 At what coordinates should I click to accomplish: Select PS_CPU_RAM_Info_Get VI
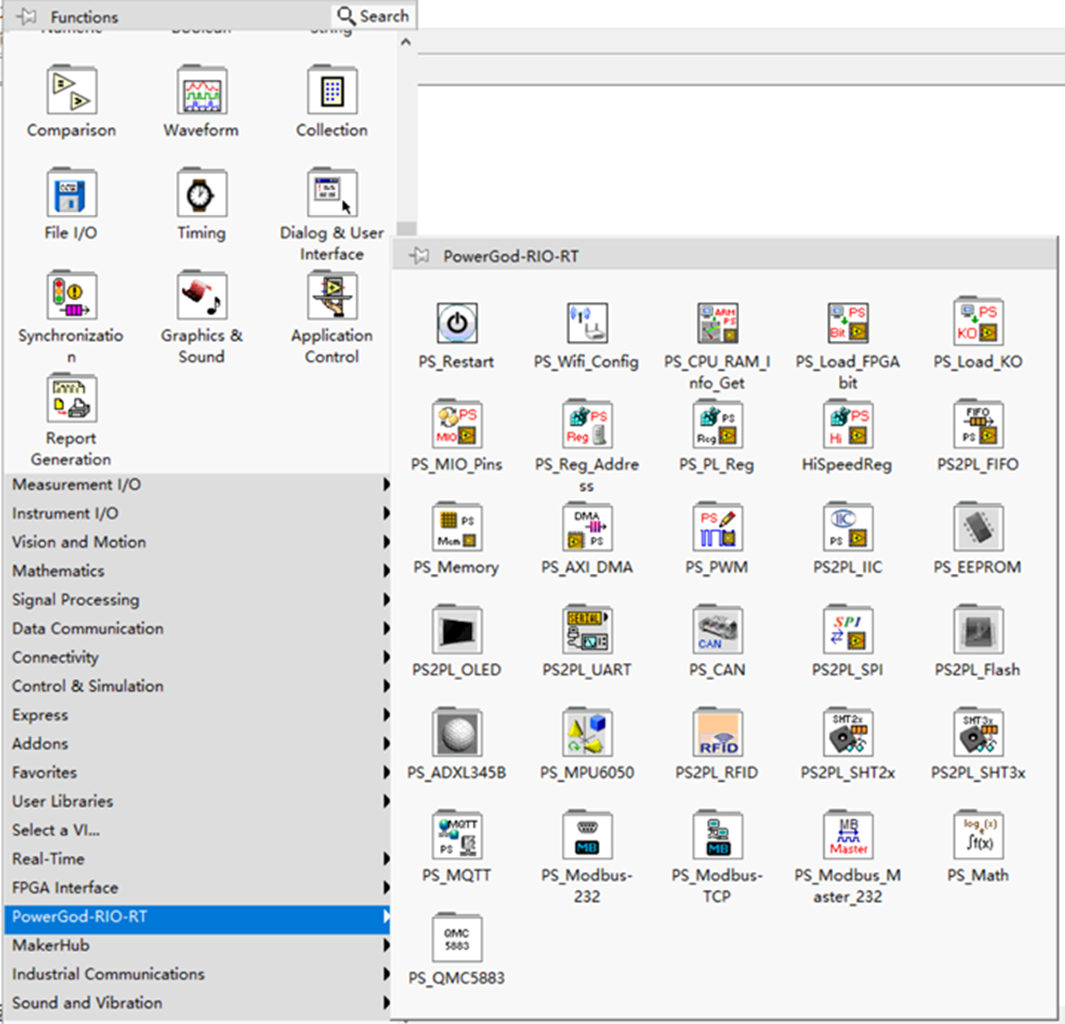point(717,323)
